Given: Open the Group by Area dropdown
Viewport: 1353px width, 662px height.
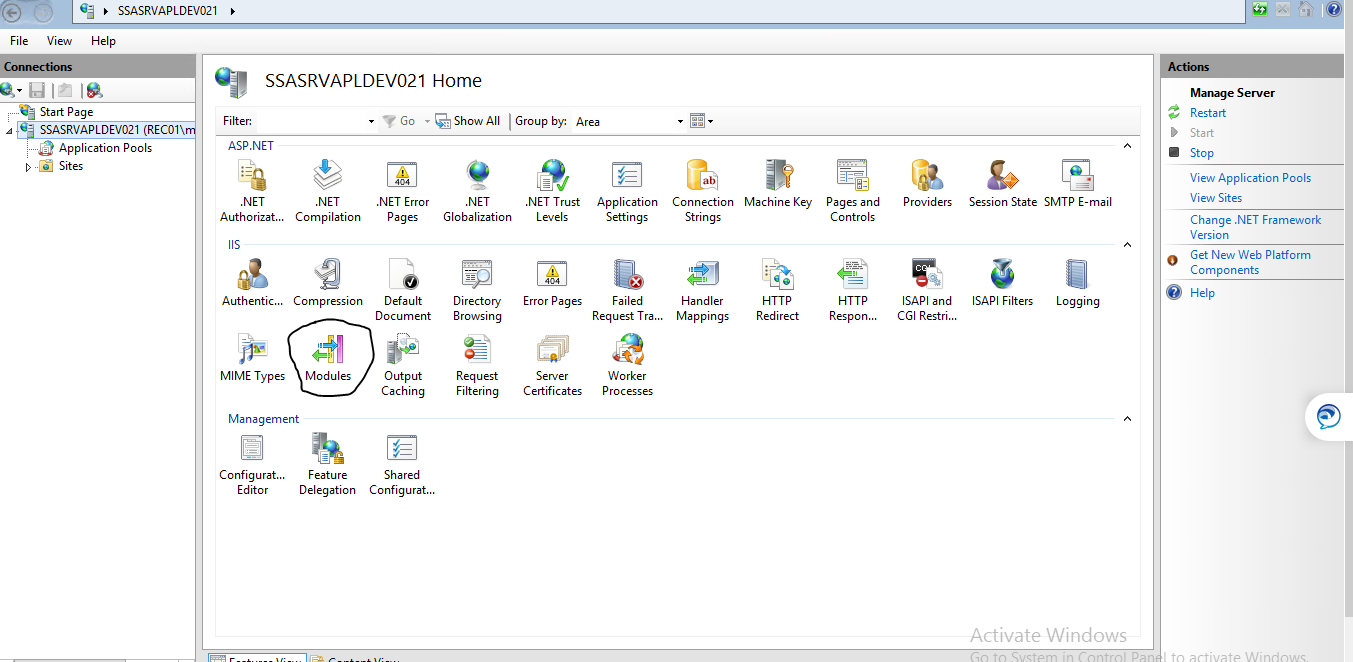Looking at the screenshot, I should [680, 121].
